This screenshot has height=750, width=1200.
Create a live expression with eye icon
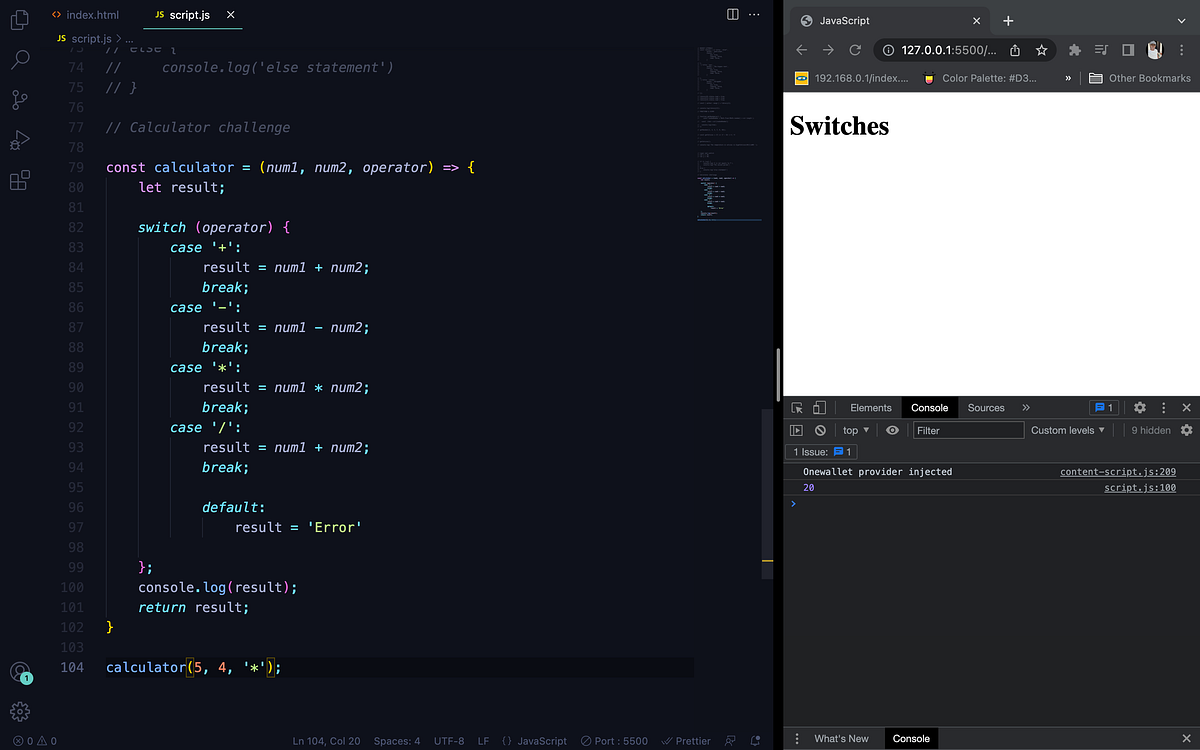[x=893, y=430]
